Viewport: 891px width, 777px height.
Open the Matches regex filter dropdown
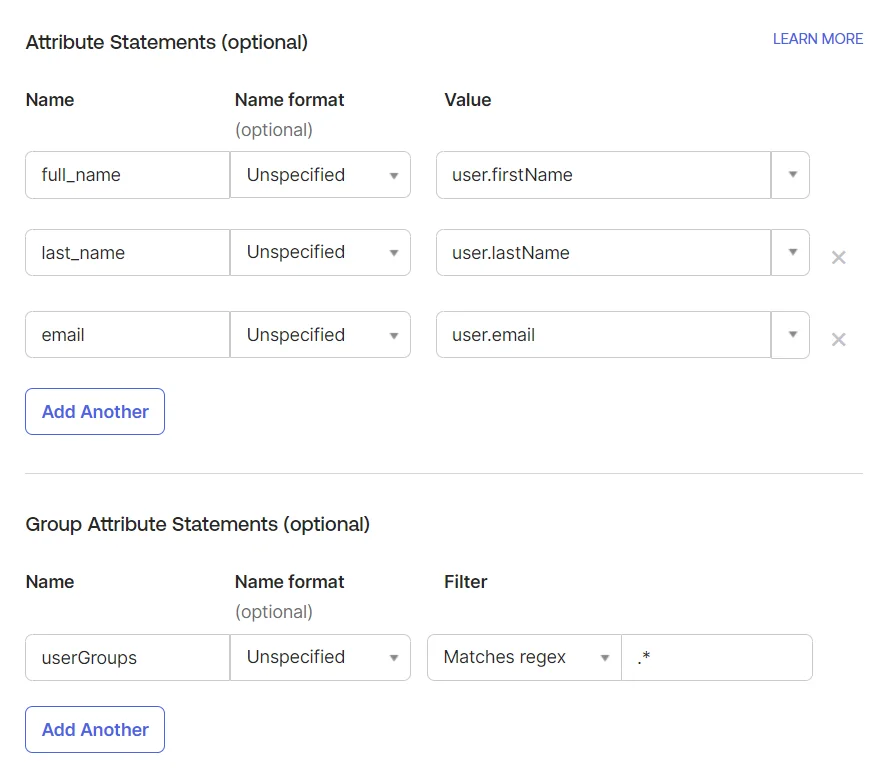(523, 657)
